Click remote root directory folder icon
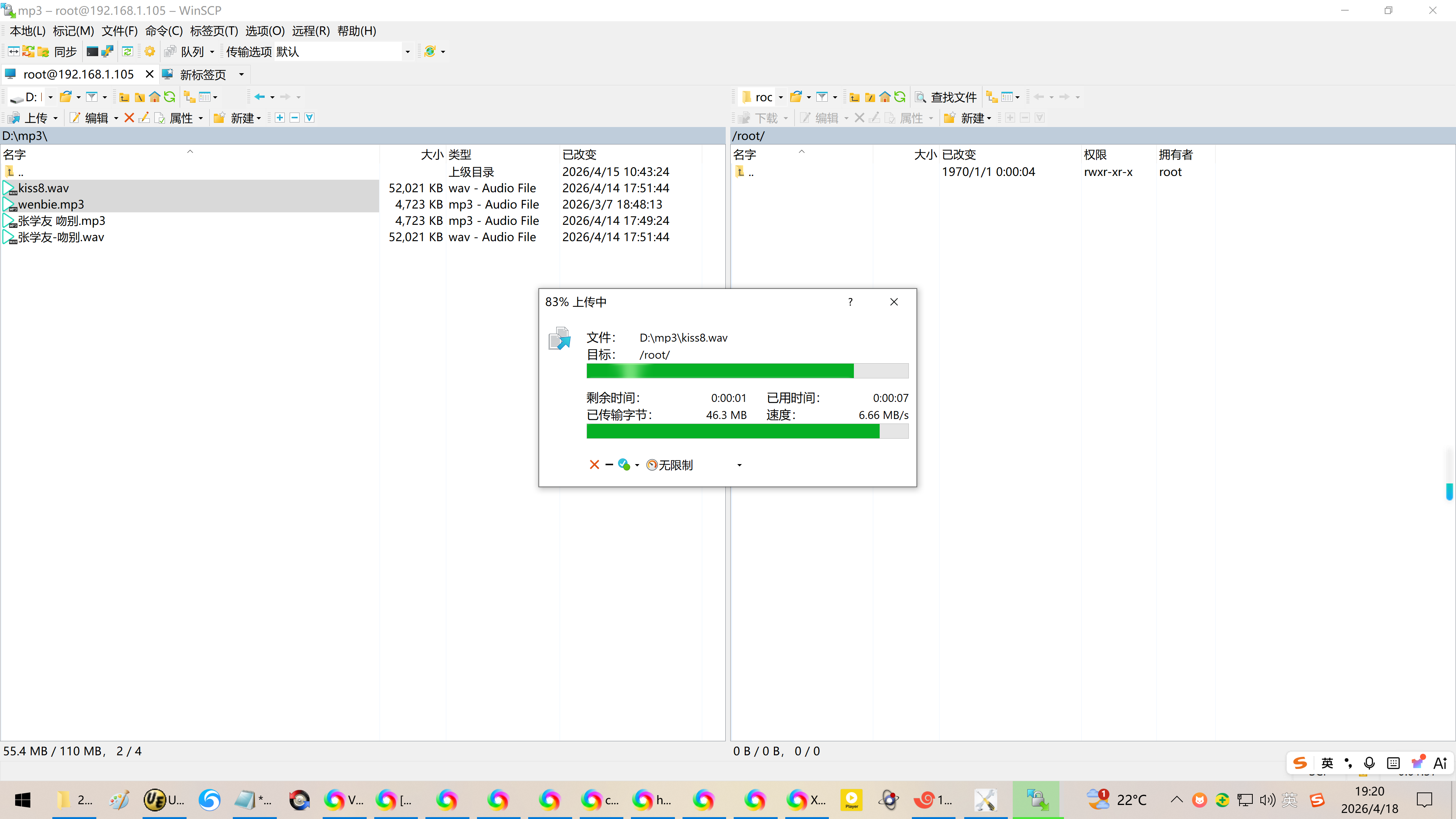Image resolution: width=1456 pixels, height=819 pixels. pos(870,97)
